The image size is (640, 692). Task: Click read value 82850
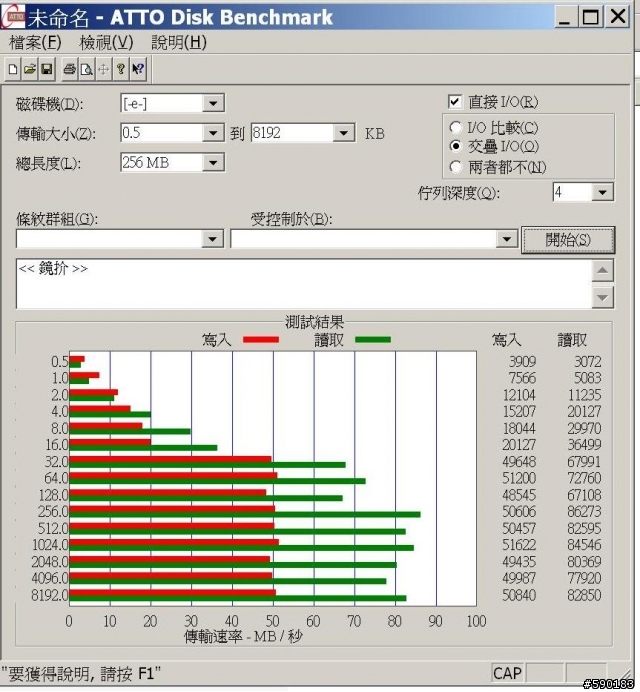(x=584, y=595)
